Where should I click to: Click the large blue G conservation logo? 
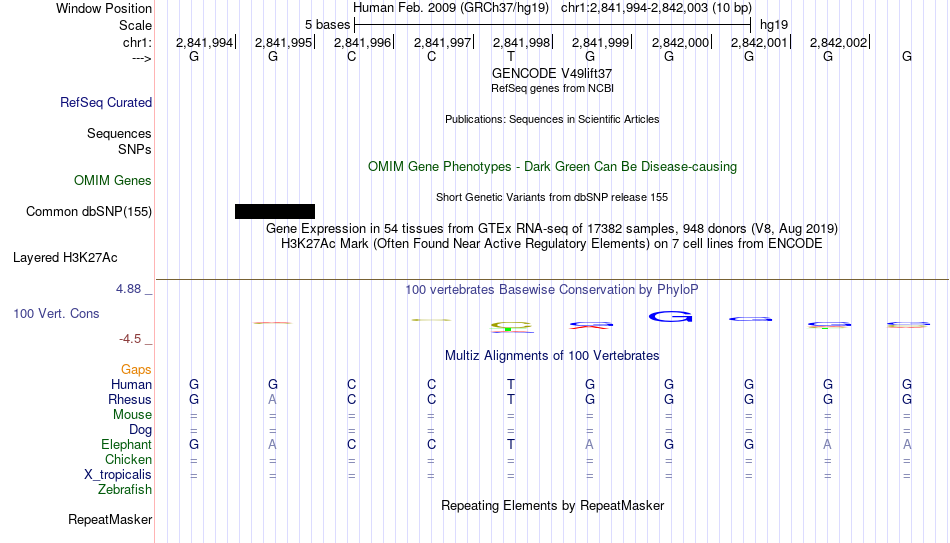[670, 316]
